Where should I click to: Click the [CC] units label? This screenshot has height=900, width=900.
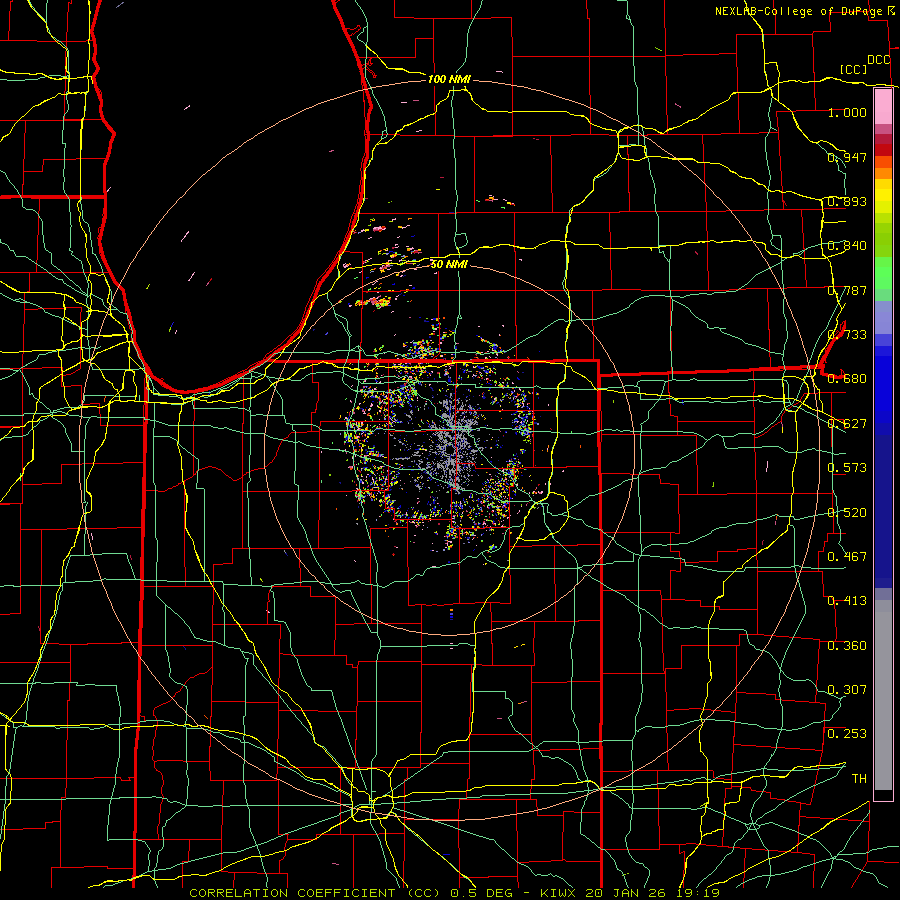pyautogui.click(x=854, y=69)
